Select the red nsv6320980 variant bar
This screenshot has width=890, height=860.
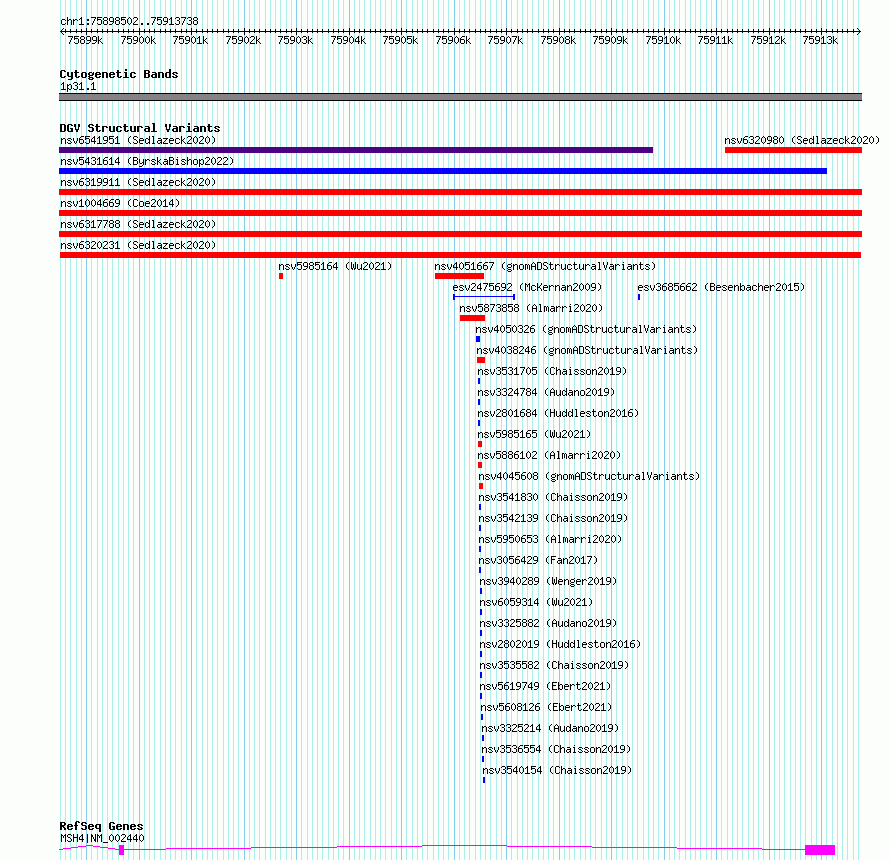[793, 150]
